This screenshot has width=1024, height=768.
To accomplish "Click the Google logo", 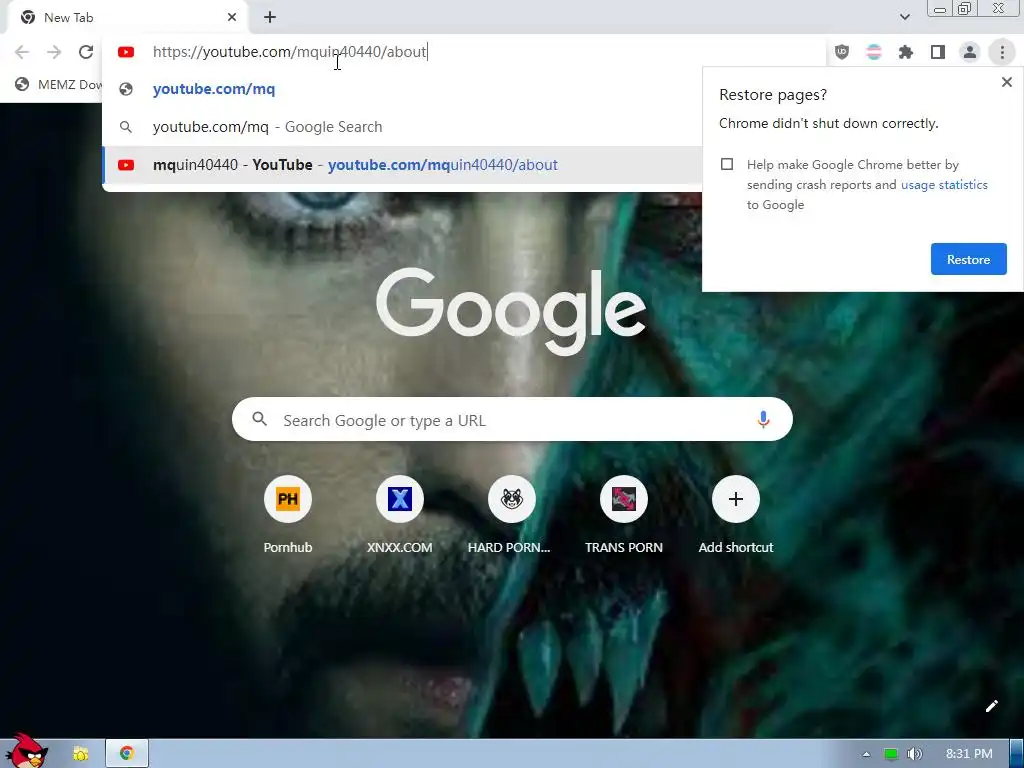I will pos(511,310).
